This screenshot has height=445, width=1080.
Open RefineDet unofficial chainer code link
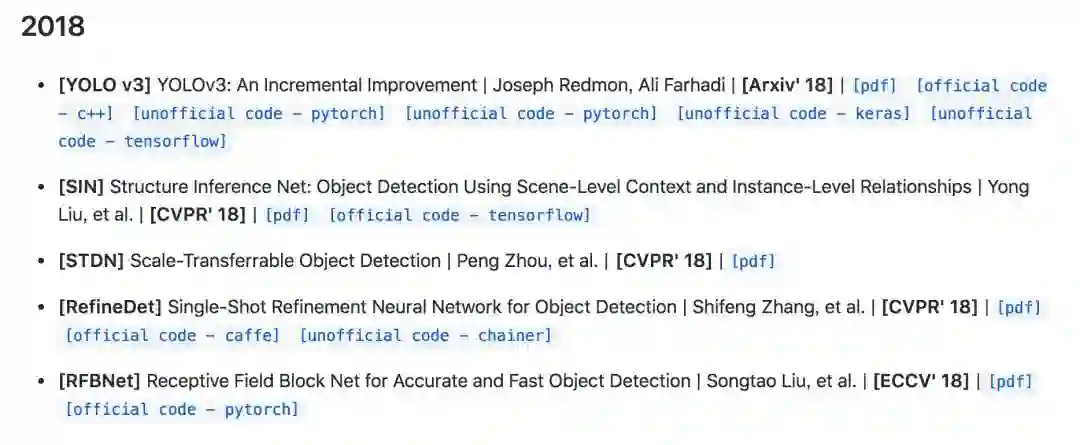click(425, 336)
